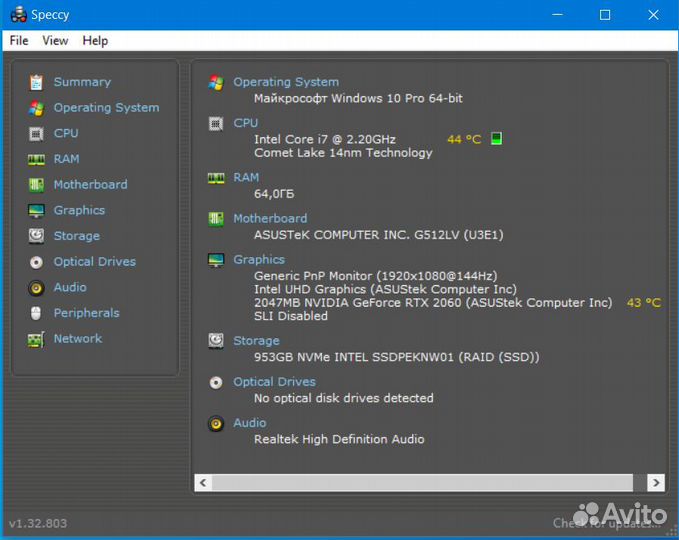Open the Help menu

pyautogui.click(x=95, y=40)
